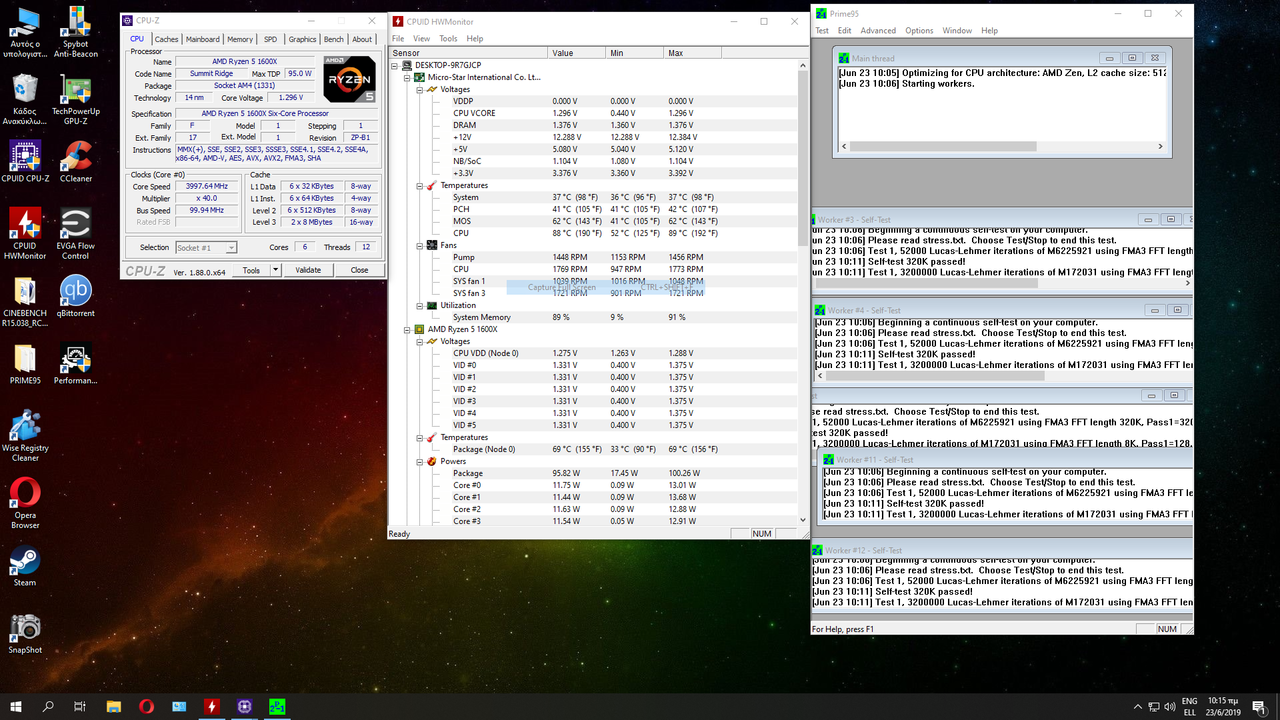Open Test menu in Prime95
Screen dimensions: 1280x720
tap(822, 31)
